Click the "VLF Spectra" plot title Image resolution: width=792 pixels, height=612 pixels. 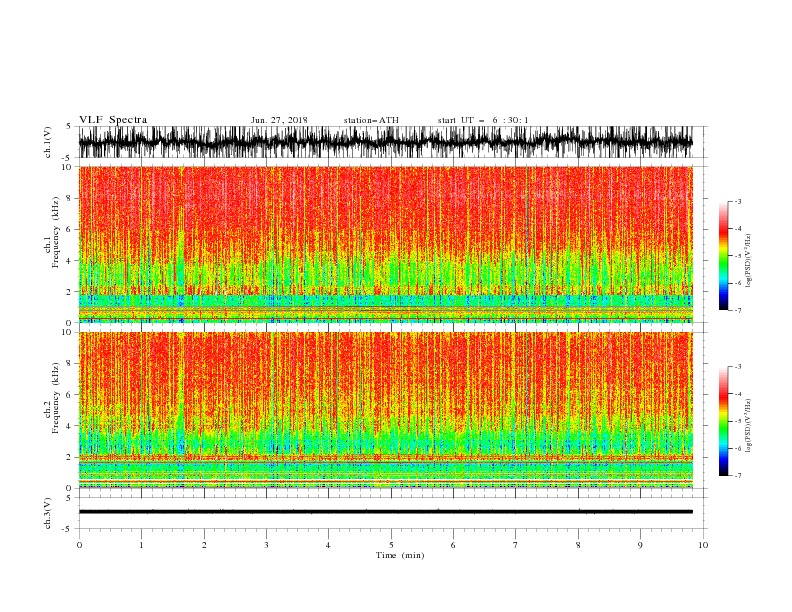[x=113, y=120]
